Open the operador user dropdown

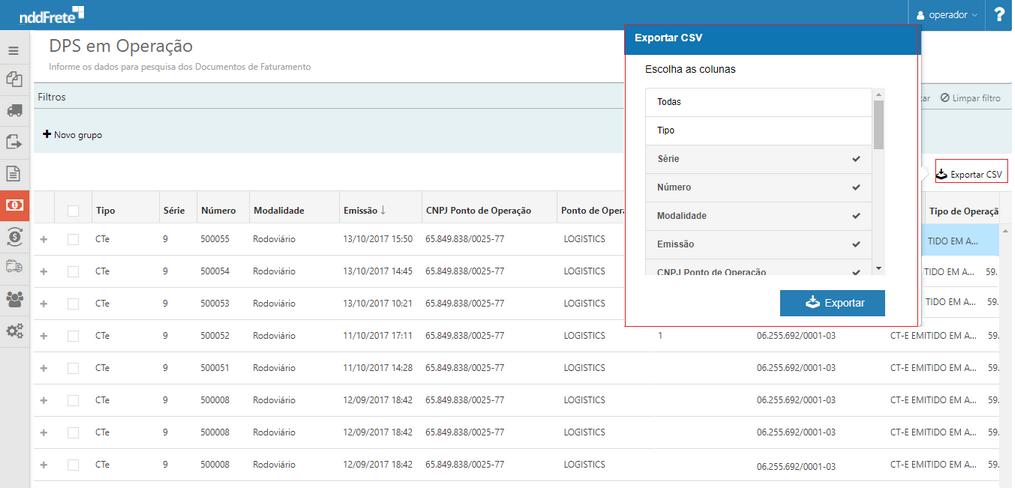(947, 15)
